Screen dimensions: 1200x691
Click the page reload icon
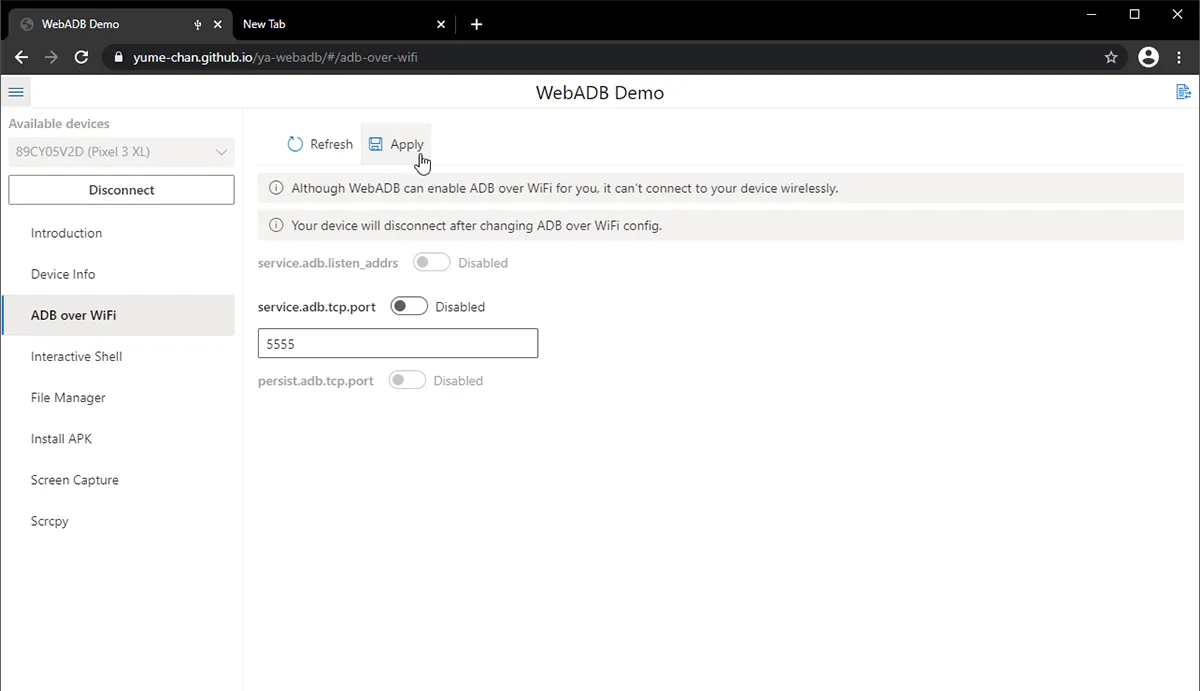(82, 57)
